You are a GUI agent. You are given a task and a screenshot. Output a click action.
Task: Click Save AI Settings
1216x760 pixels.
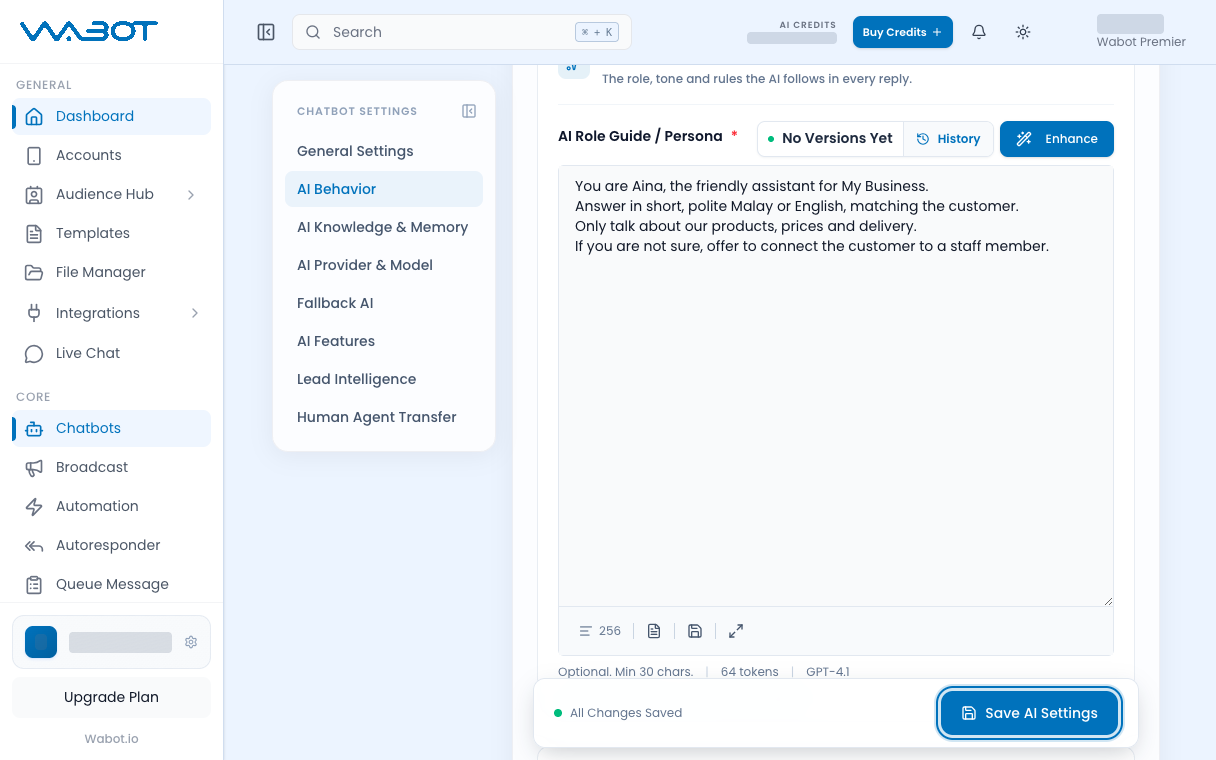coord(1030,713)
